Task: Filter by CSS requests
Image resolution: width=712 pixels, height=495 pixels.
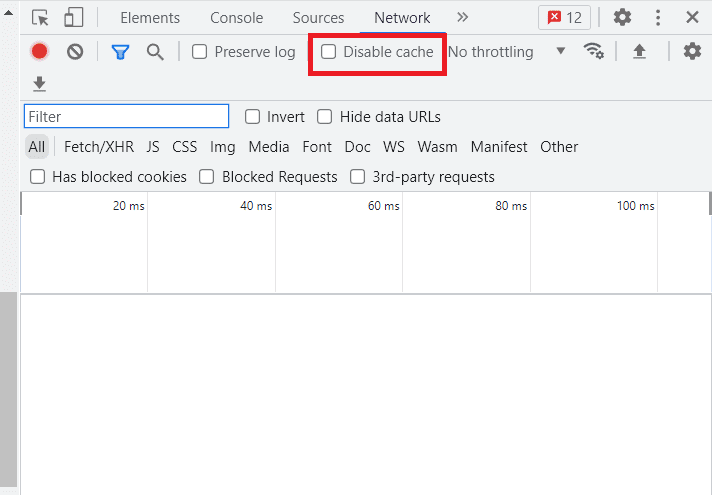Action: (184, 147)
